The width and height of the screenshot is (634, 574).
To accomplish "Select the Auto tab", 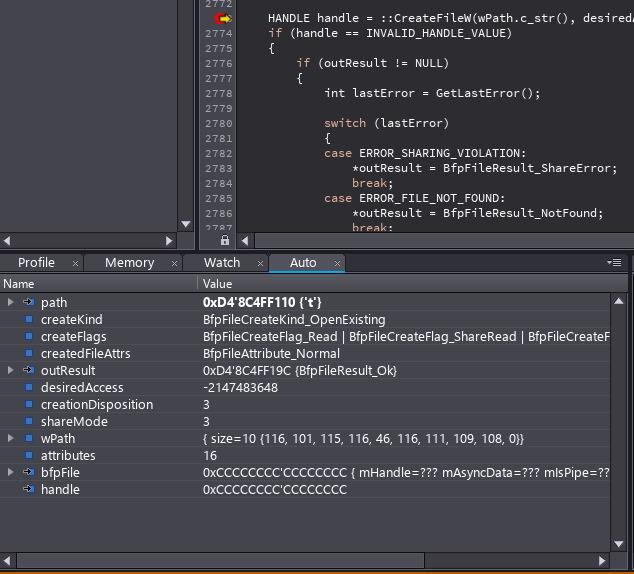I will [303, 263].
